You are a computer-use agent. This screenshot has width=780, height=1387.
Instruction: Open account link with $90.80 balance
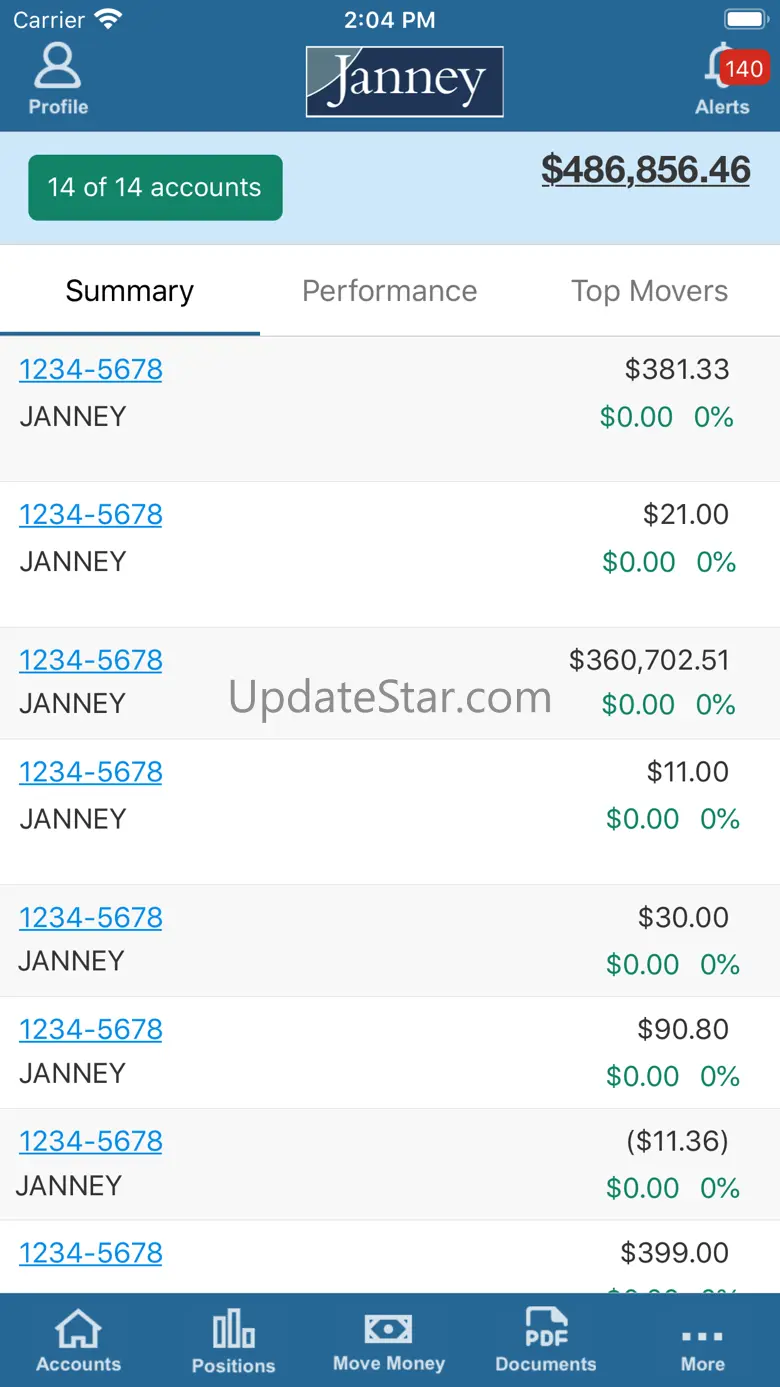coord(91,1029)
